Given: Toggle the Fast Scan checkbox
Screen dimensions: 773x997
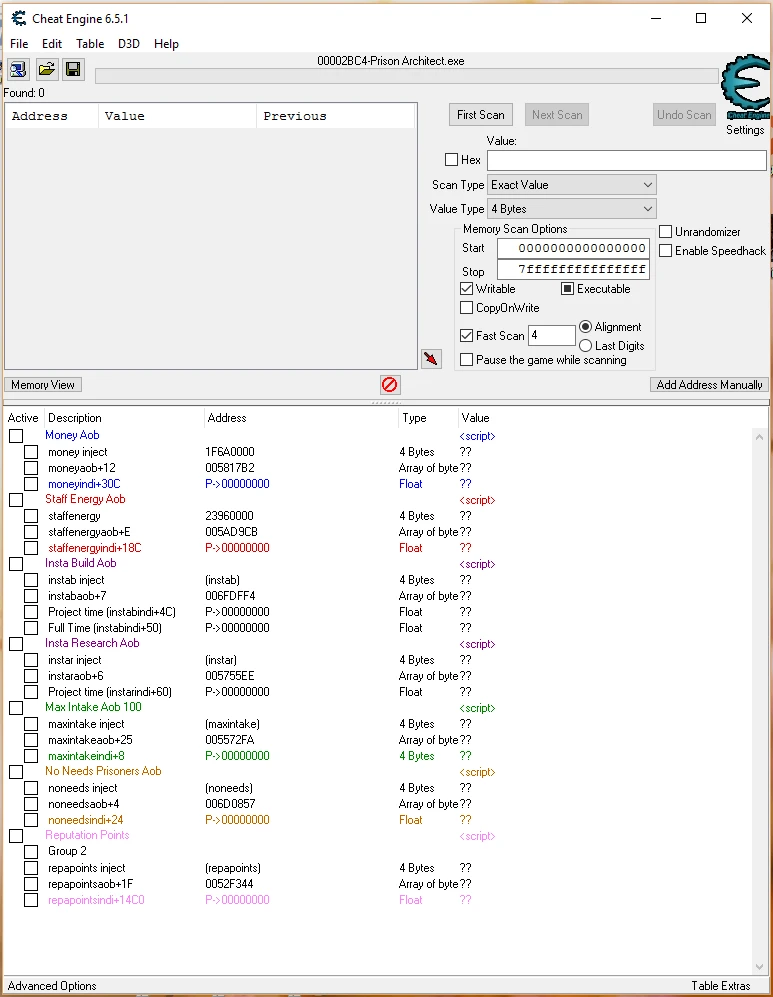Looking at the screenshot, I should point(467,335).
